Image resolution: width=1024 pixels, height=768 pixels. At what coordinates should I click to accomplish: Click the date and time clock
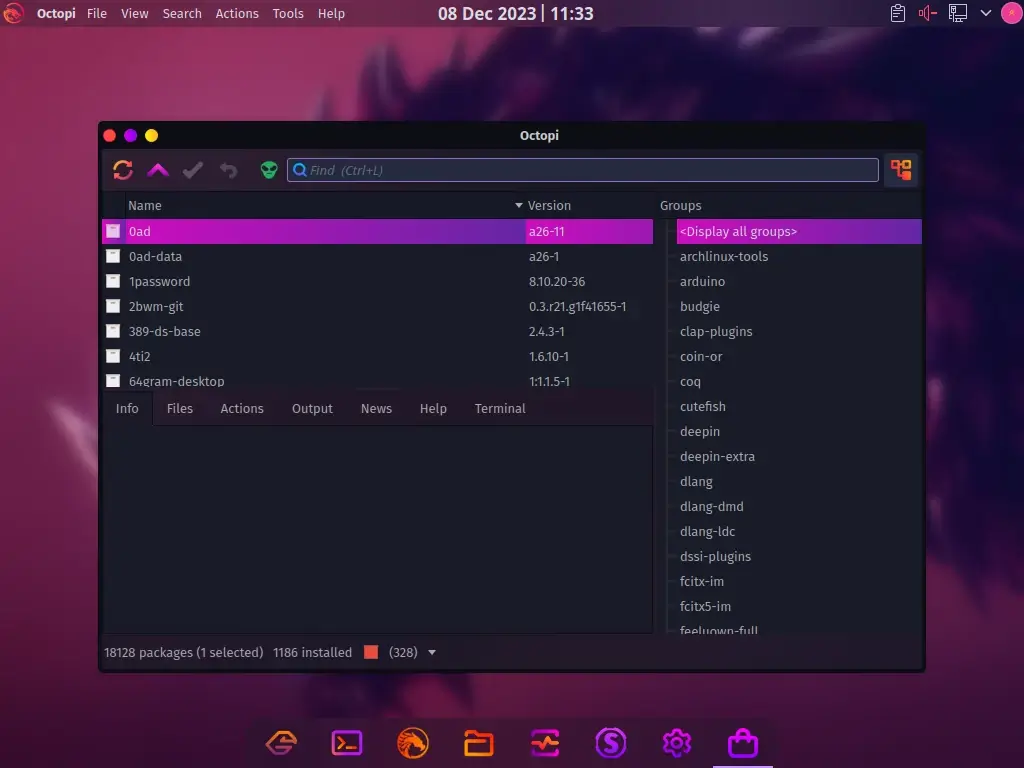[x=515, y=13]
